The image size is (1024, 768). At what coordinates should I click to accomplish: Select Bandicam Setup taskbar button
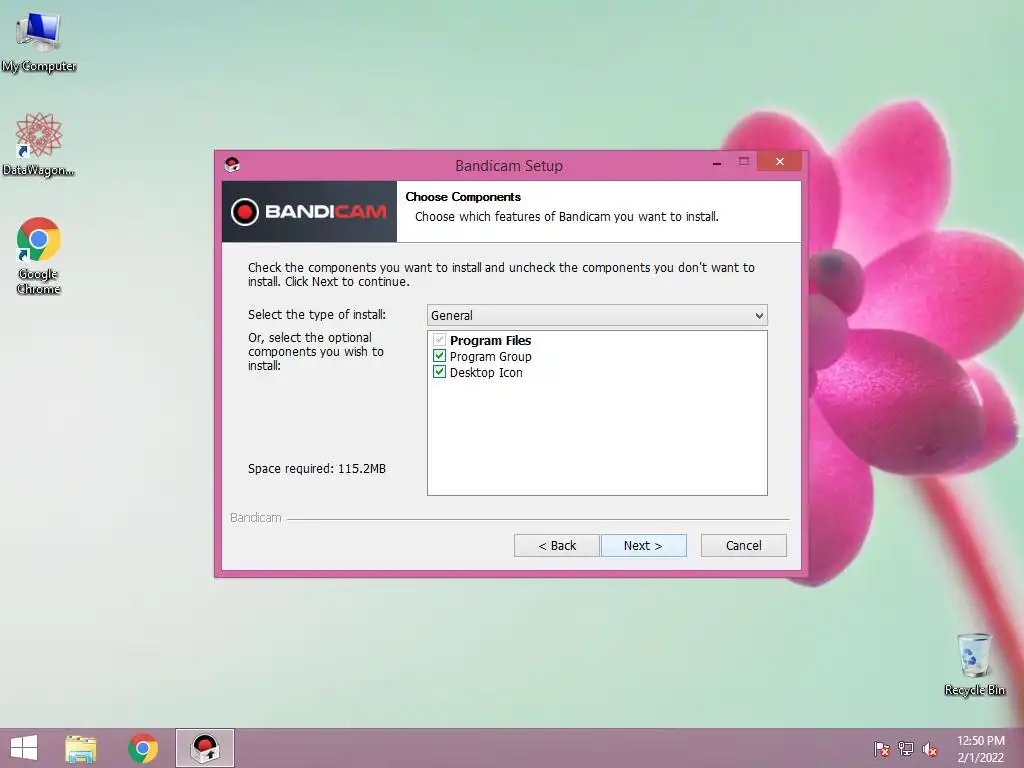(x=204, y=748)
